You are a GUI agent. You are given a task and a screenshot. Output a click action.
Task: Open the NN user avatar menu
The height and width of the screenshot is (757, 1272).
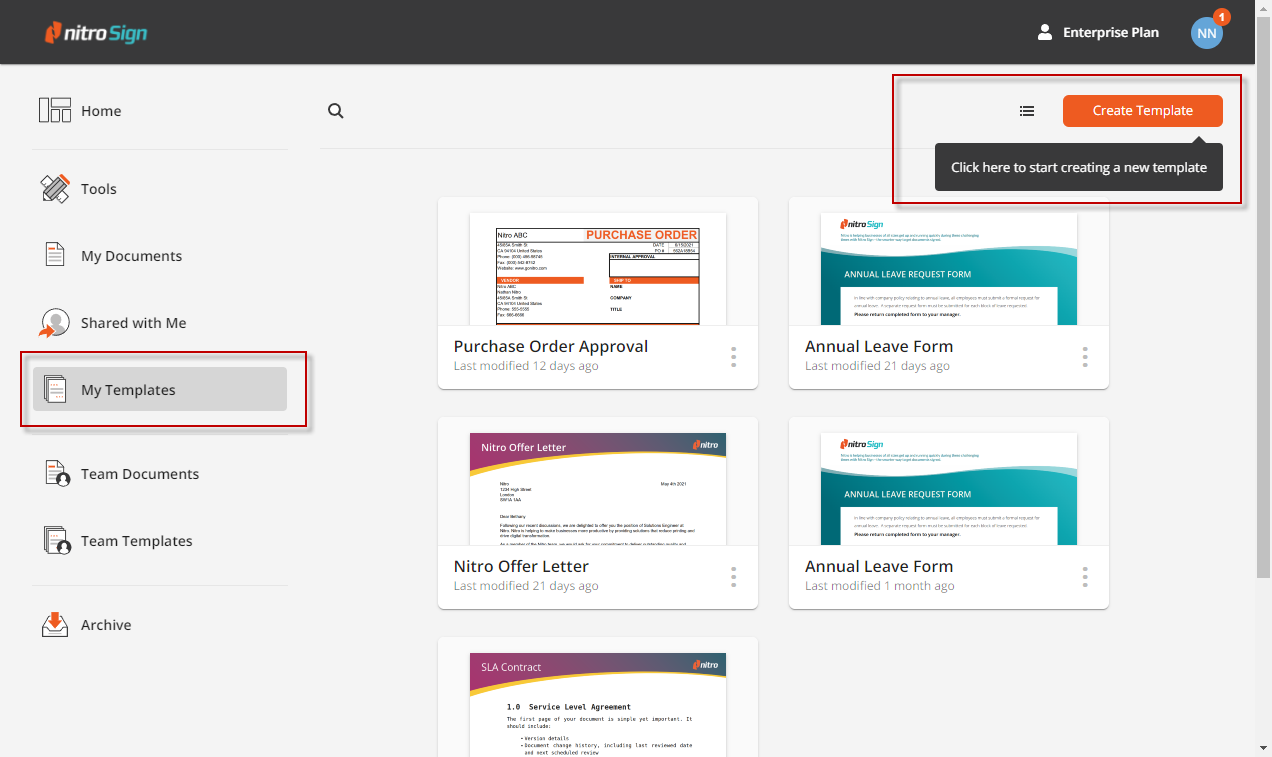(1207, 32)
